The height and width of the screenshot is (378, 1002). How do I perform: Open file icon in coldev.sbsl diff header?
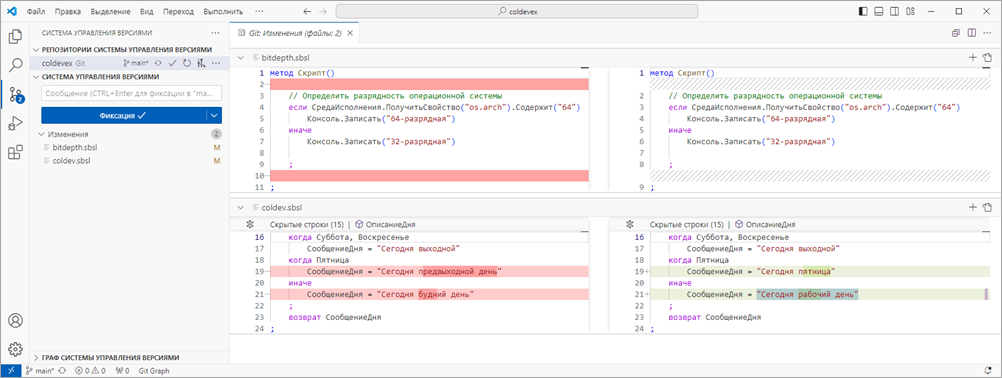coord(987,207)
